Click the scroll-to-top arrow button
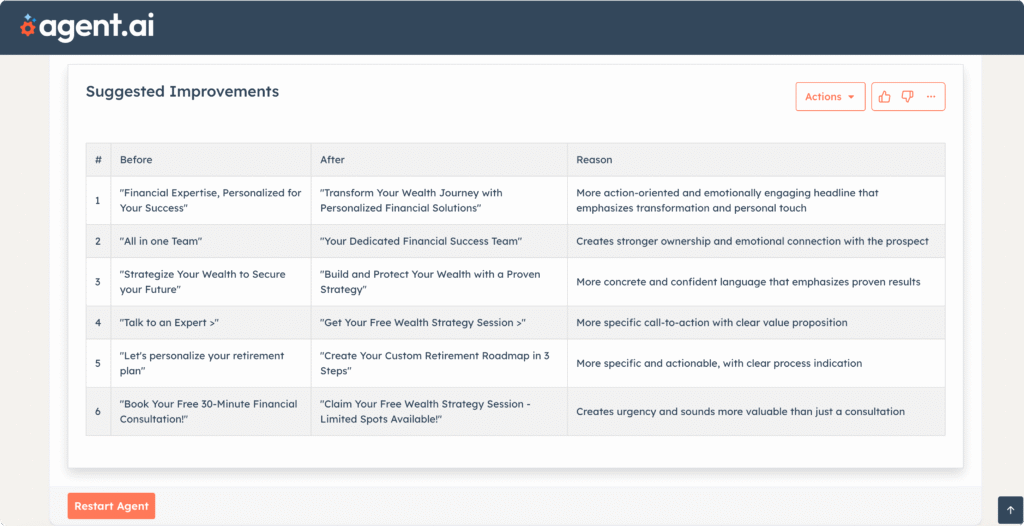The width and height of the screenshot is (1024, 526). click(1010, 510)
